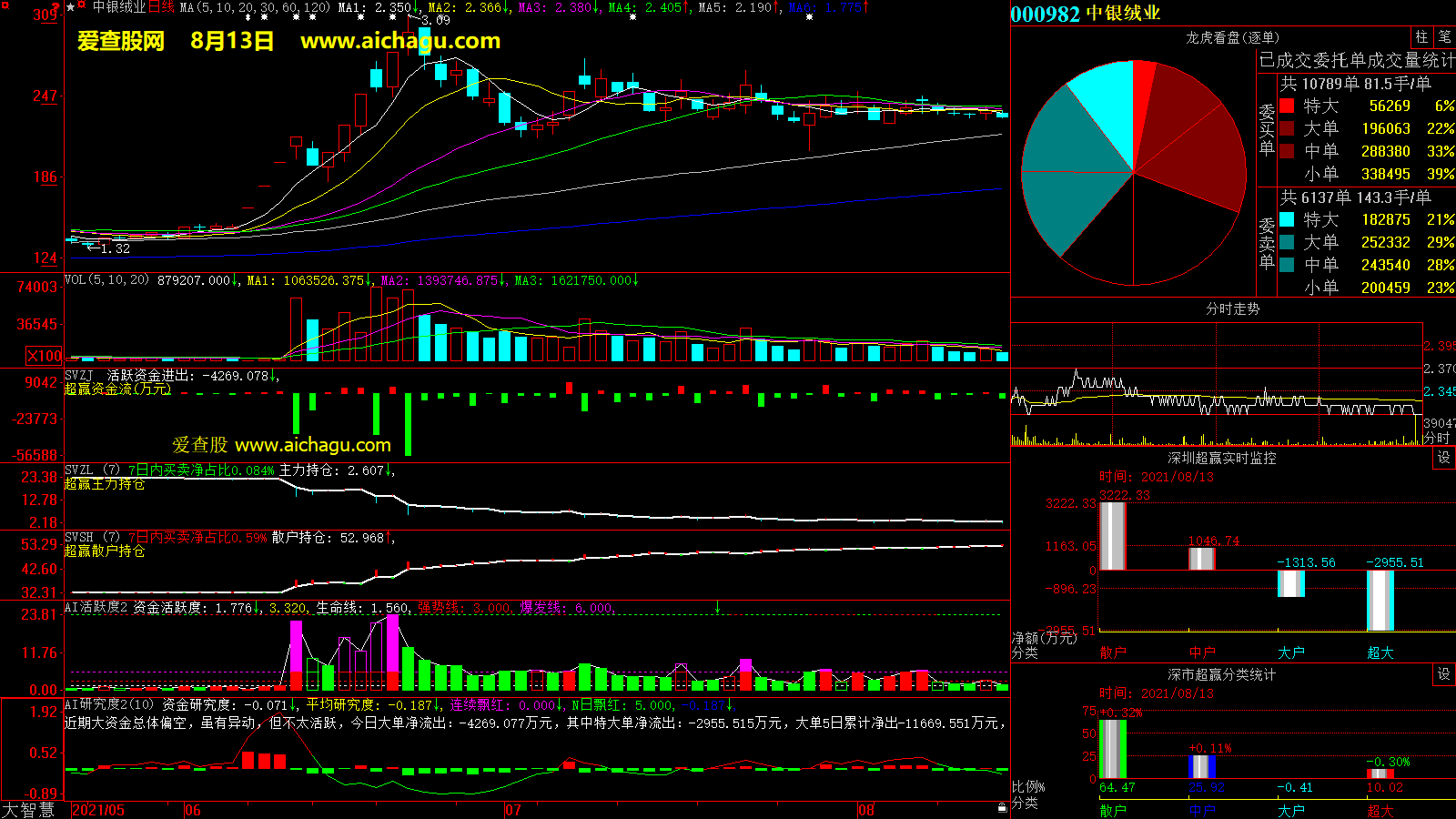The height and width of the screenshot is (819, 1456).
Task: Toggle 柱 bar view in 龙虎看盘
Action: [1421, 37]
